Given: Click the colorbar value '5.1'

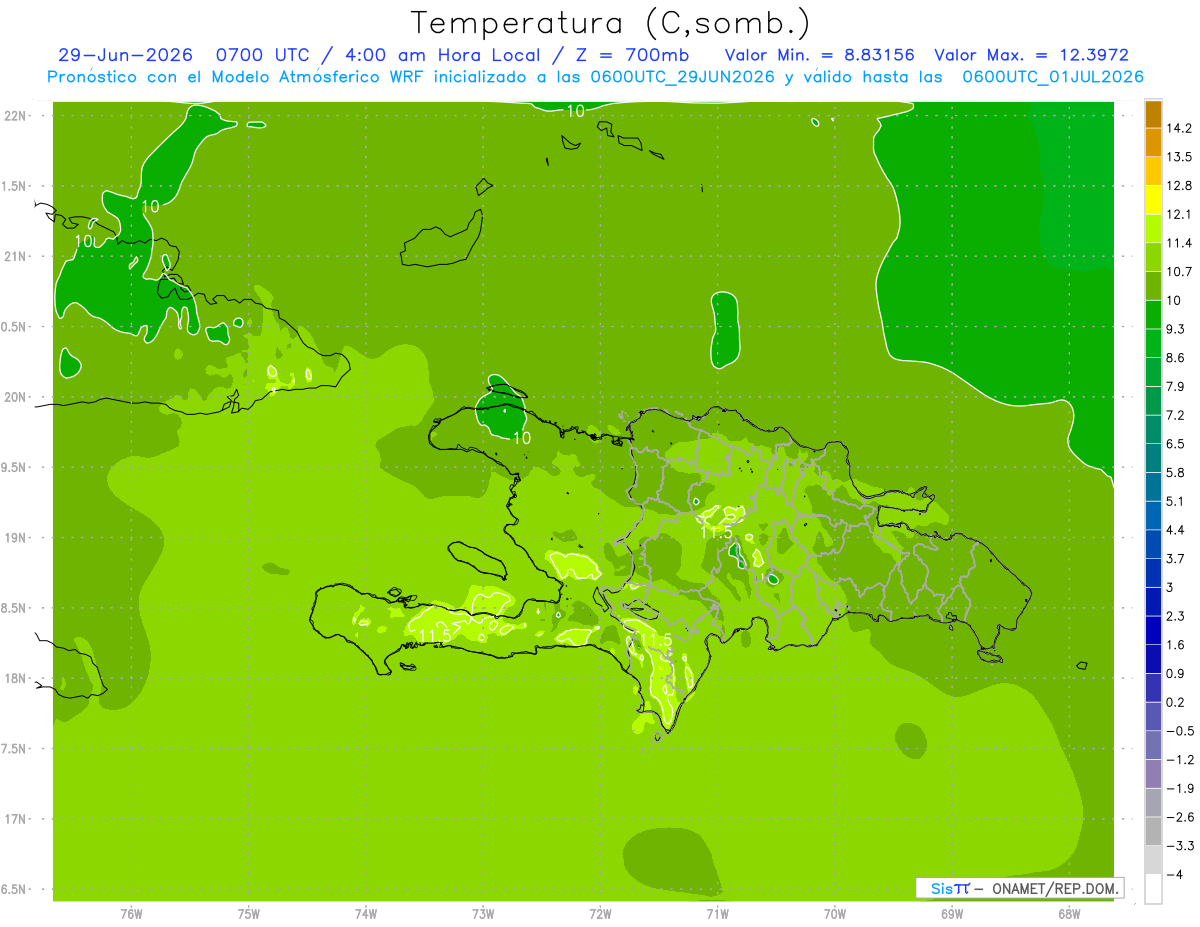Looking at the screenshot, I should pos(1176,501).
